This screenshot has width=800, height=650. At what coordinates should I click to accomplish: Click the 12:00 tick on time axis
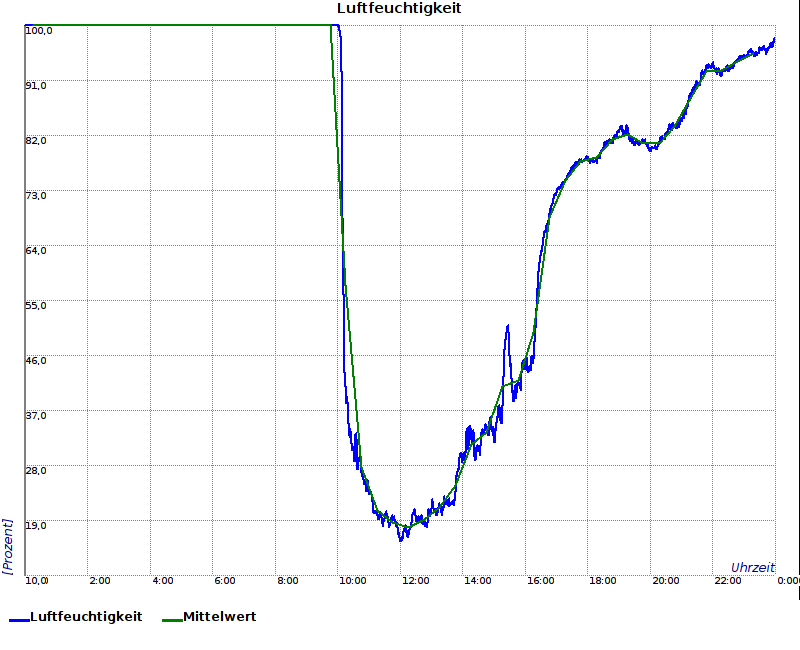[x=415, y=580]
